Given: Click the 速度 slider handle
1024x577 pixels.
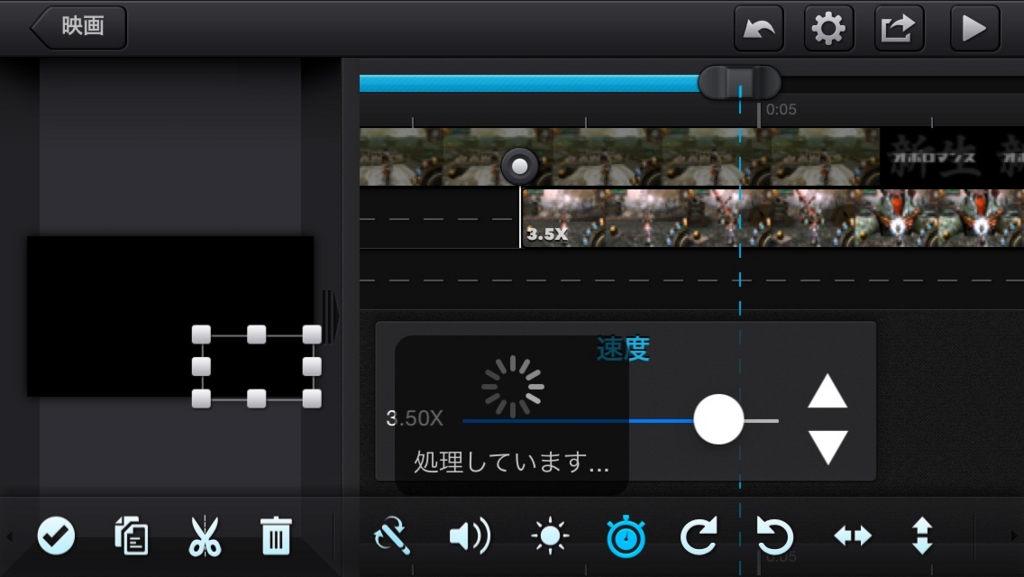Looking at the screenshot, I should pos(719,420).
